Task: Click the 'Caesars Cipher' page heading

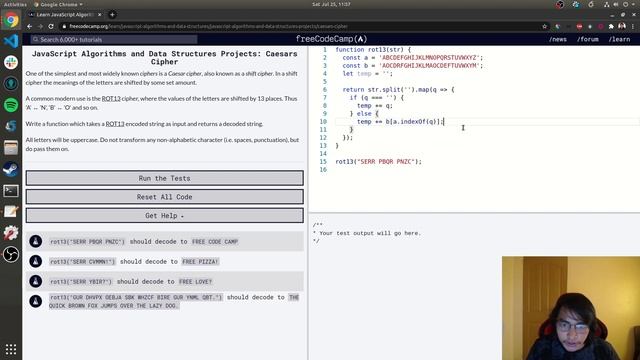Action: (164, 58)
